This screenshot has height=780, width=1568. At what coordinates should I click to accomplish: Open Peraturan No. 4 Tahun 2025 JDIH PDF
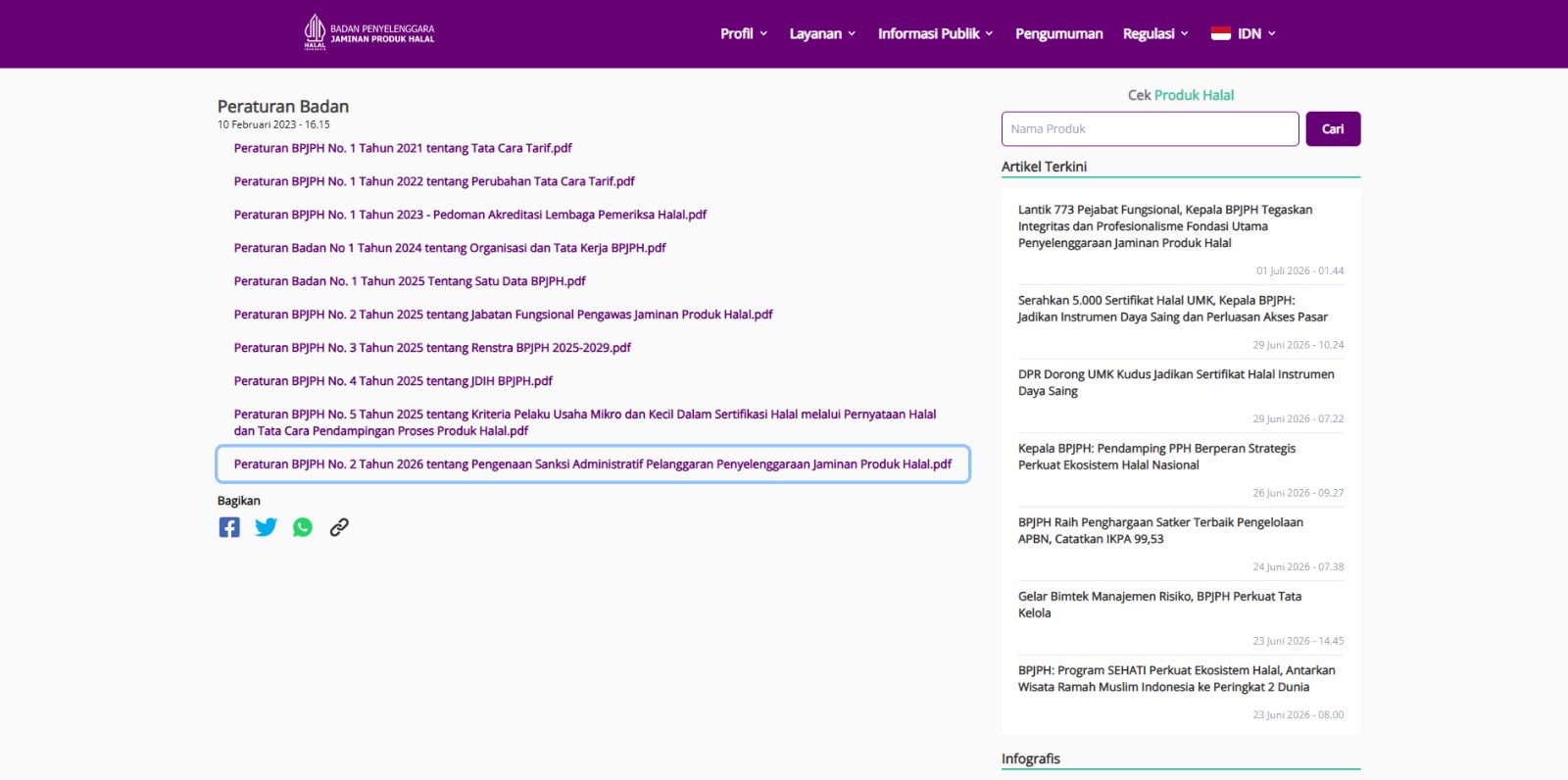point(393,381)
